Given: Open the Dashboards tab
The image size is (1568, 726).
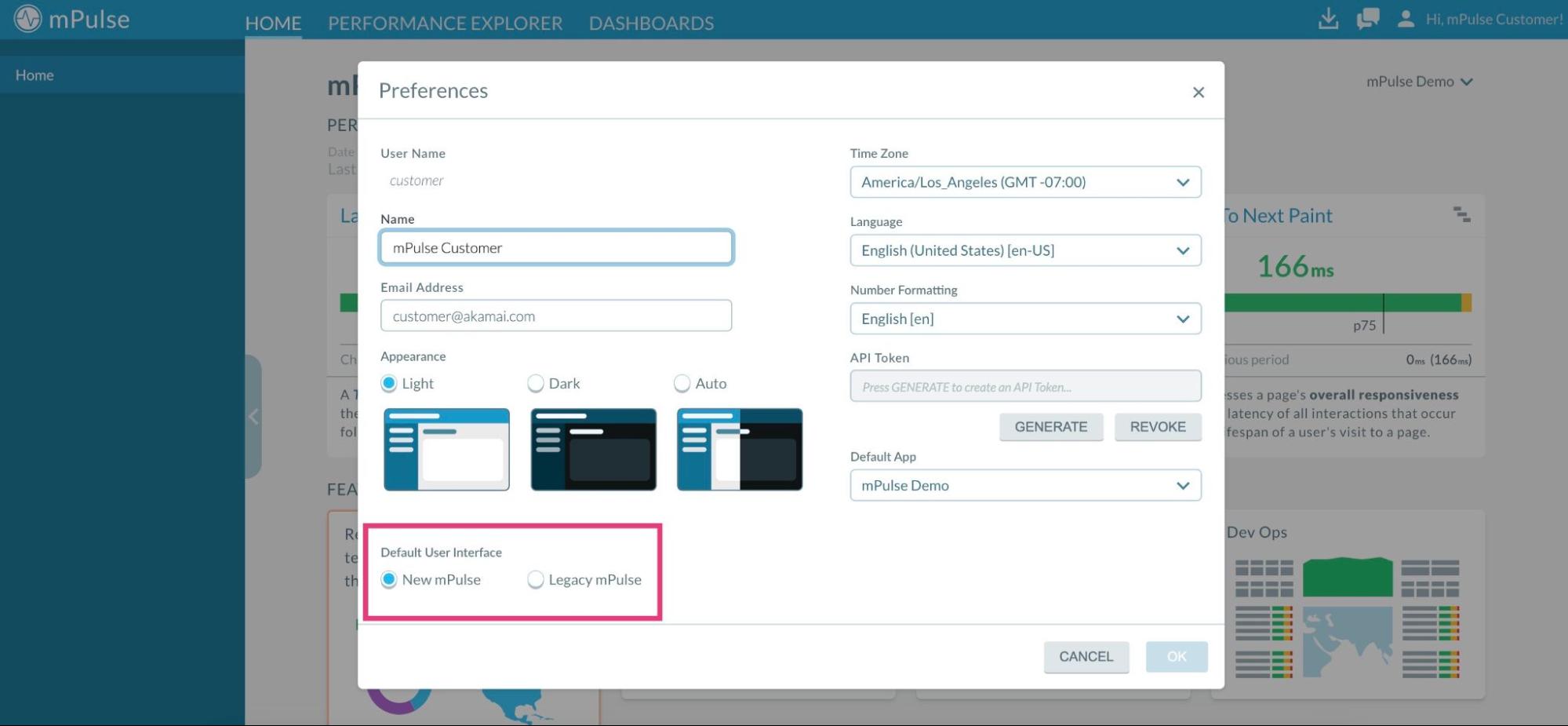Looking at the screenshot, I should (x=651, y=23).
